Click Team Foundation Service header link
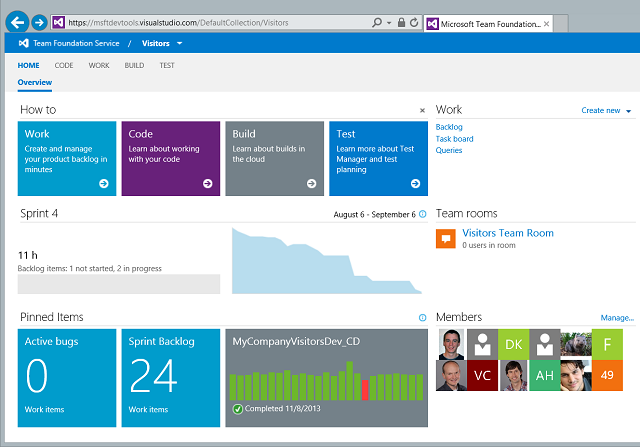The image size is (640, 447). (76, 43)
